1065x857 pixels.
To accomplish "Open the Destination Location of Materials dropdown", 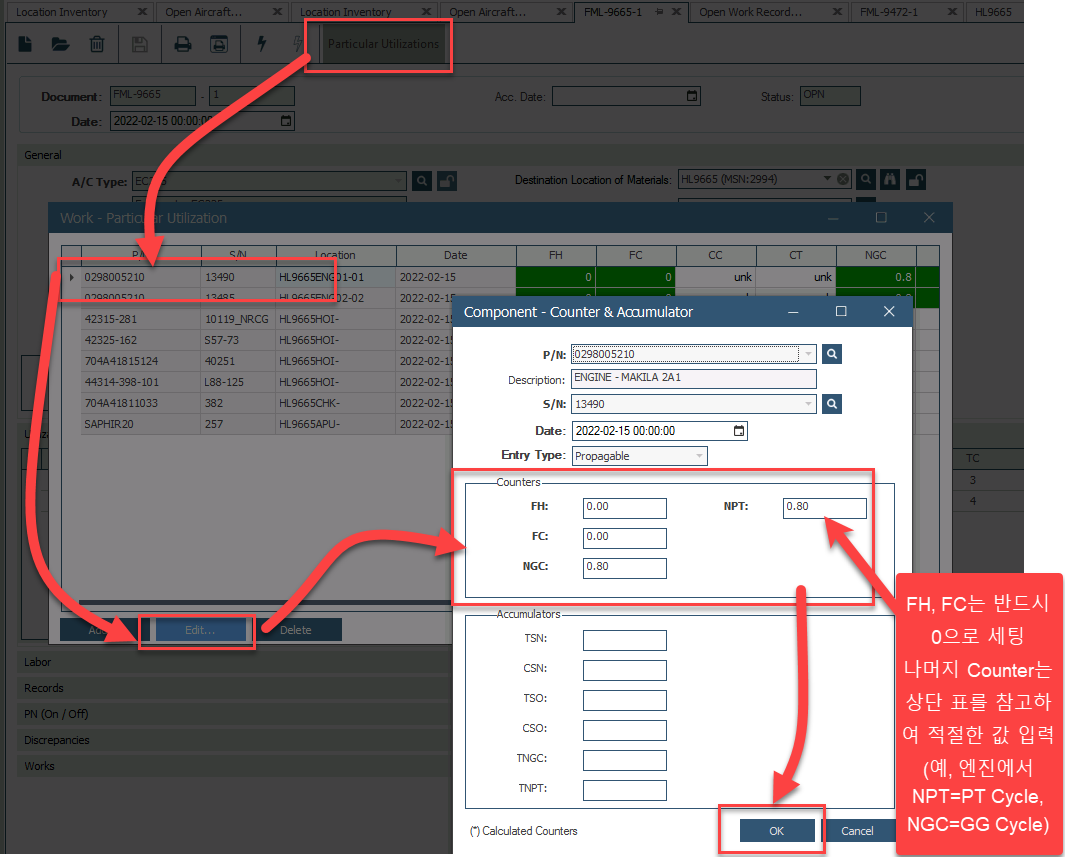I will tap(827, 180).
